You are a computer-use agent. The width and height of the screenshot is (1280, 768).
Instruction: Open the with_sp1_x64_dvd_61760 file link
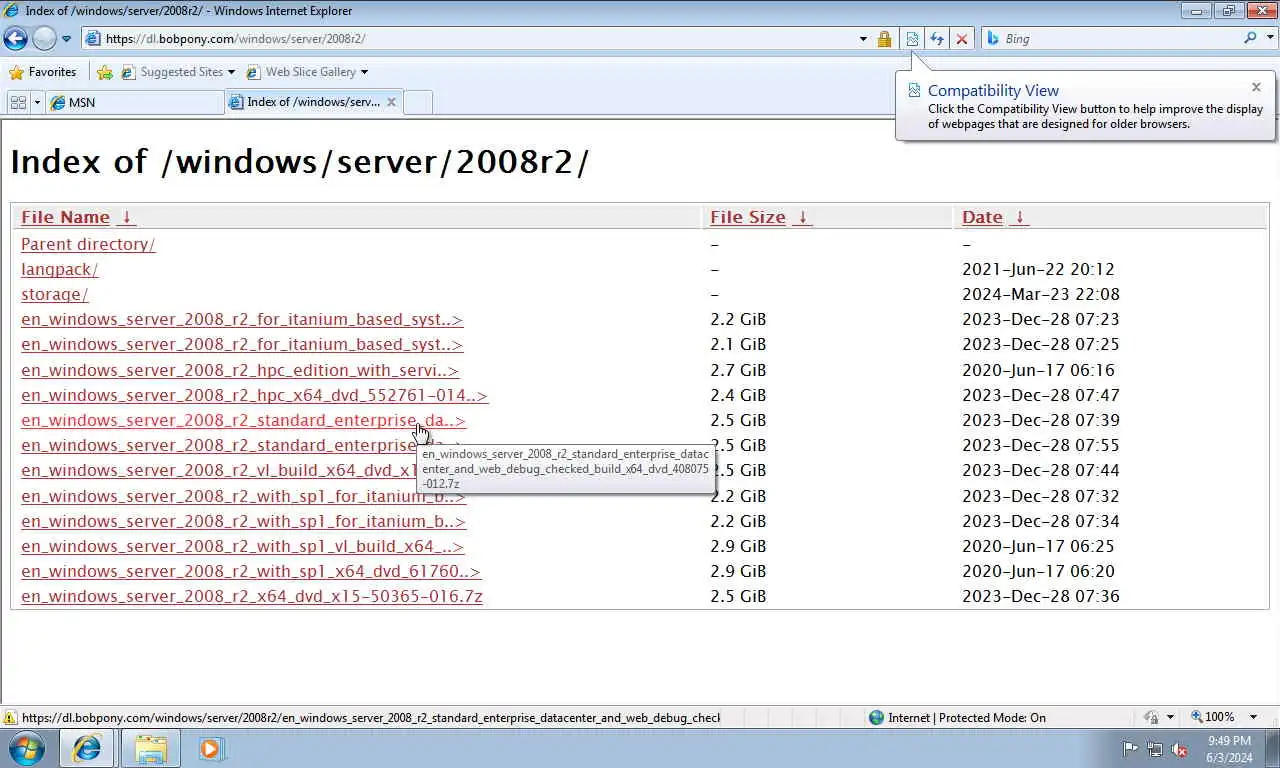pyautogui.click(x=251, y=571)
